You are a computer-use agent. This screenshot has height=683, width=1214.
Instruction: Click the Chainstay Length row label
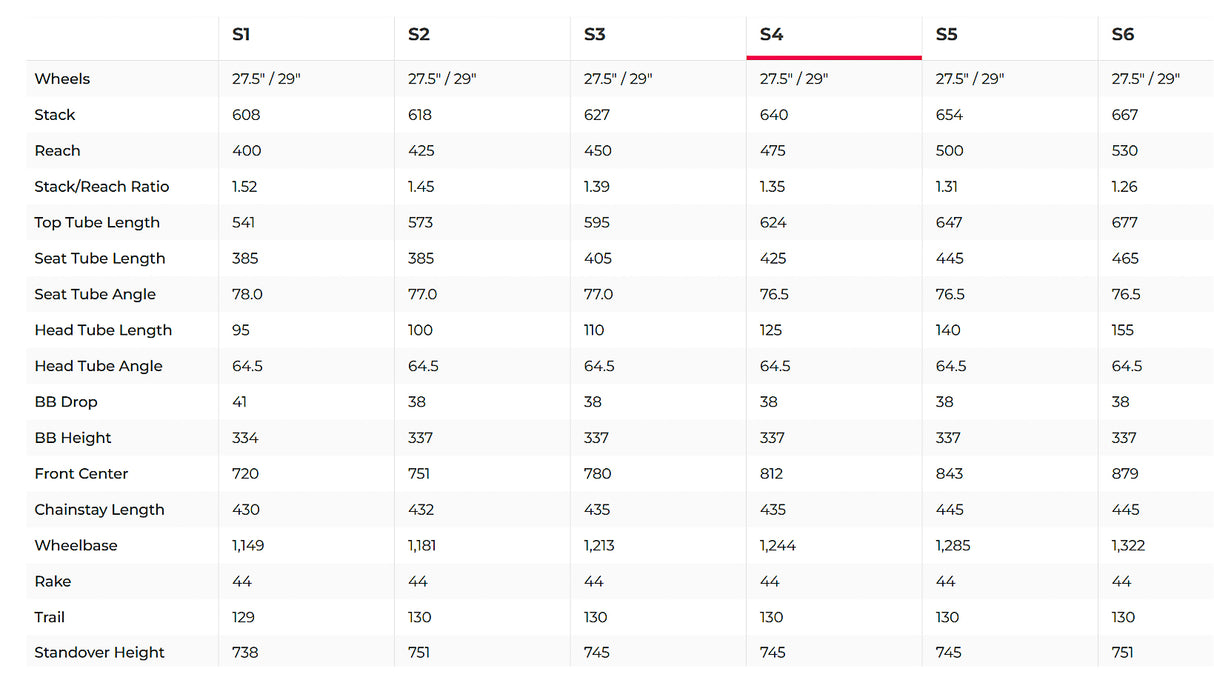pyautogui.click(x=99, y=510)
